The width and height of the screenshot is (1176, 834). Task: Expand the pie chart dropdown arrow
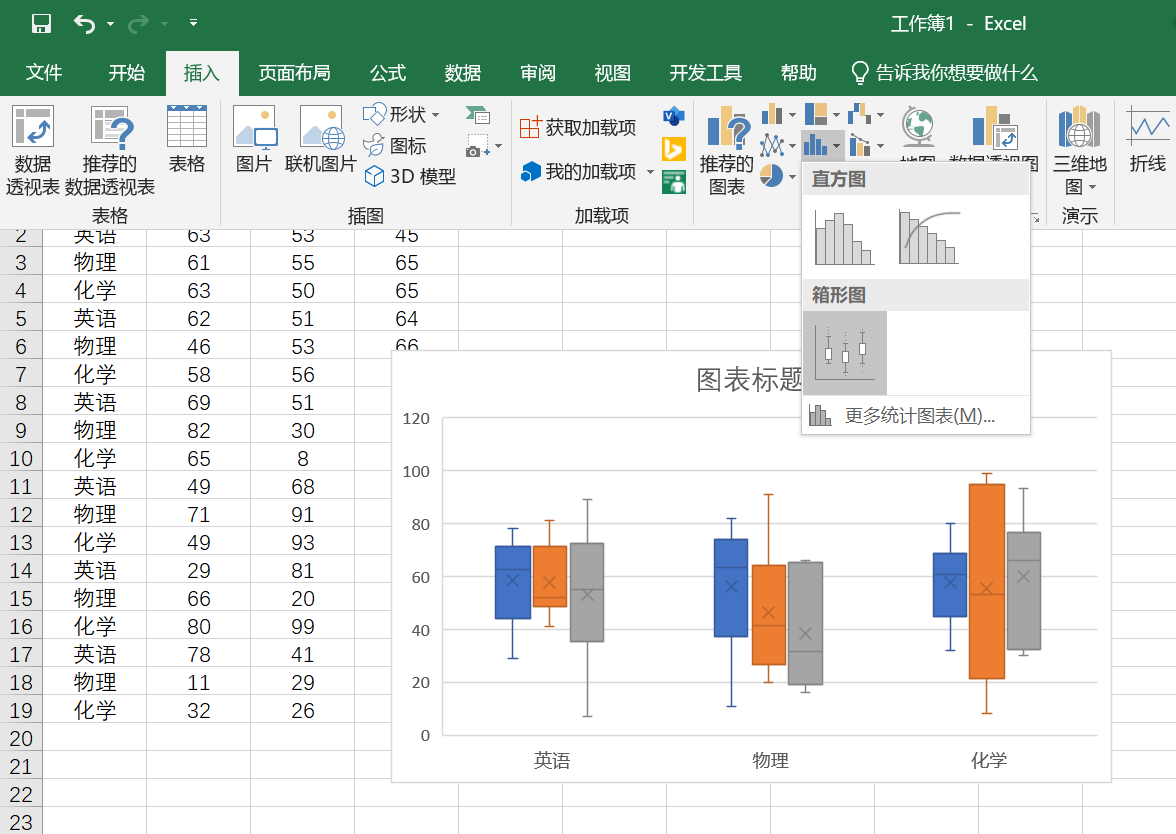click(x=792, y=177)
